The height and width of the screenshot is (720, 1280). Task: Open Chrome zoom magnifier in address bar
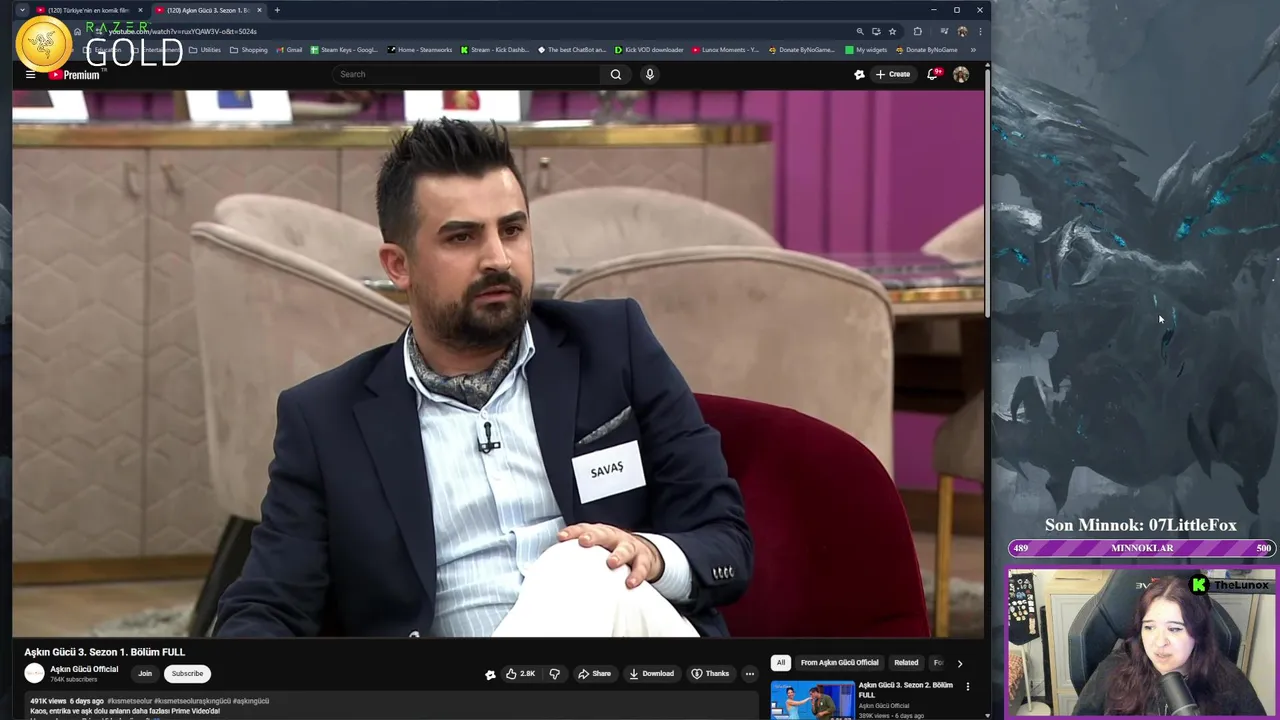[860, 31]
